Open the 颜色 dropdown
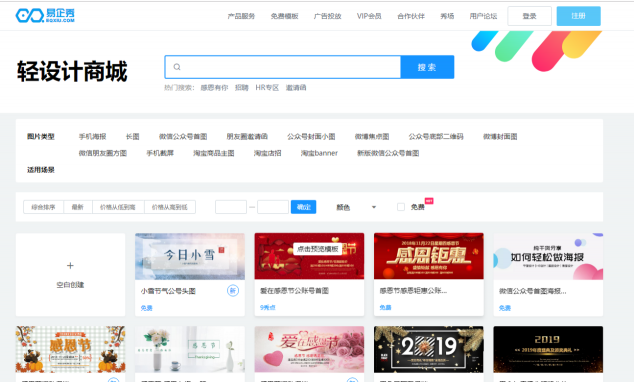 point(356,207)
